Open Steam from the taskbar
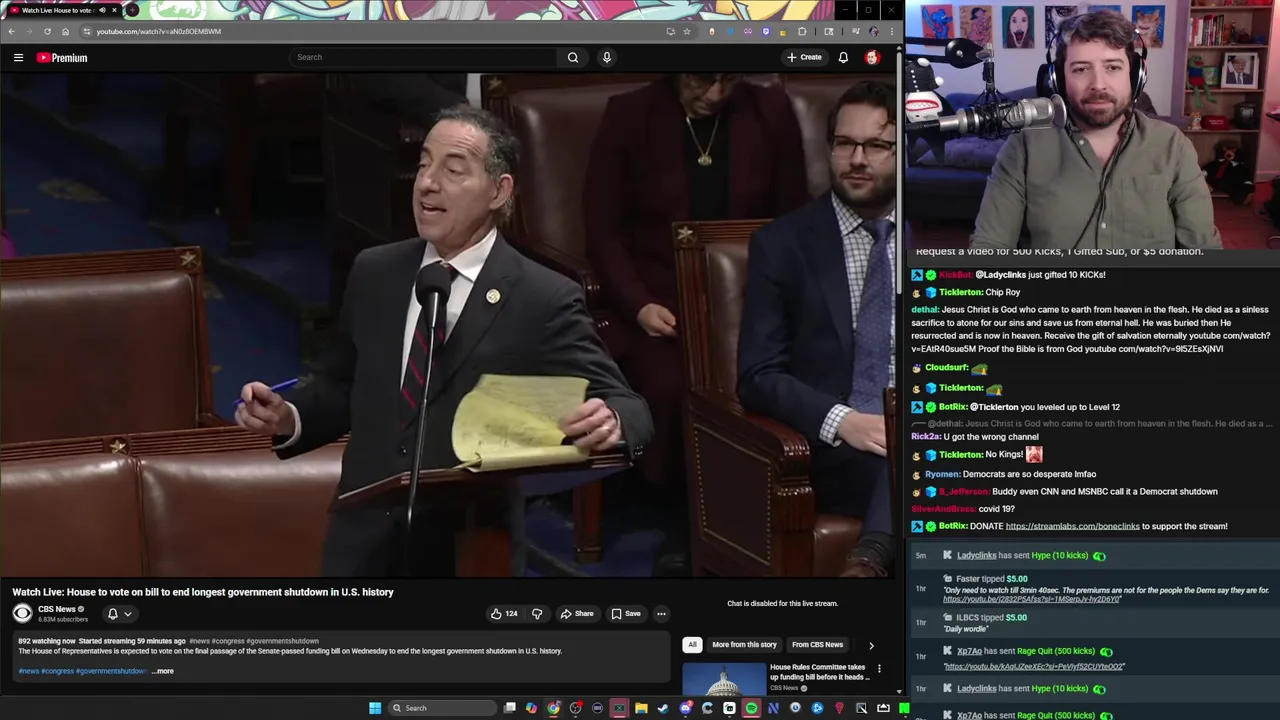 coord(663,708)
